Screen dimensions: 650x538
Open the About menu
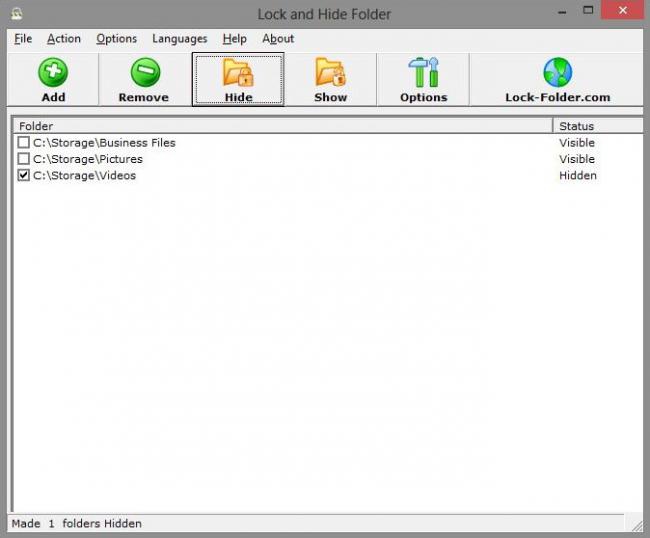click(278, 39)
